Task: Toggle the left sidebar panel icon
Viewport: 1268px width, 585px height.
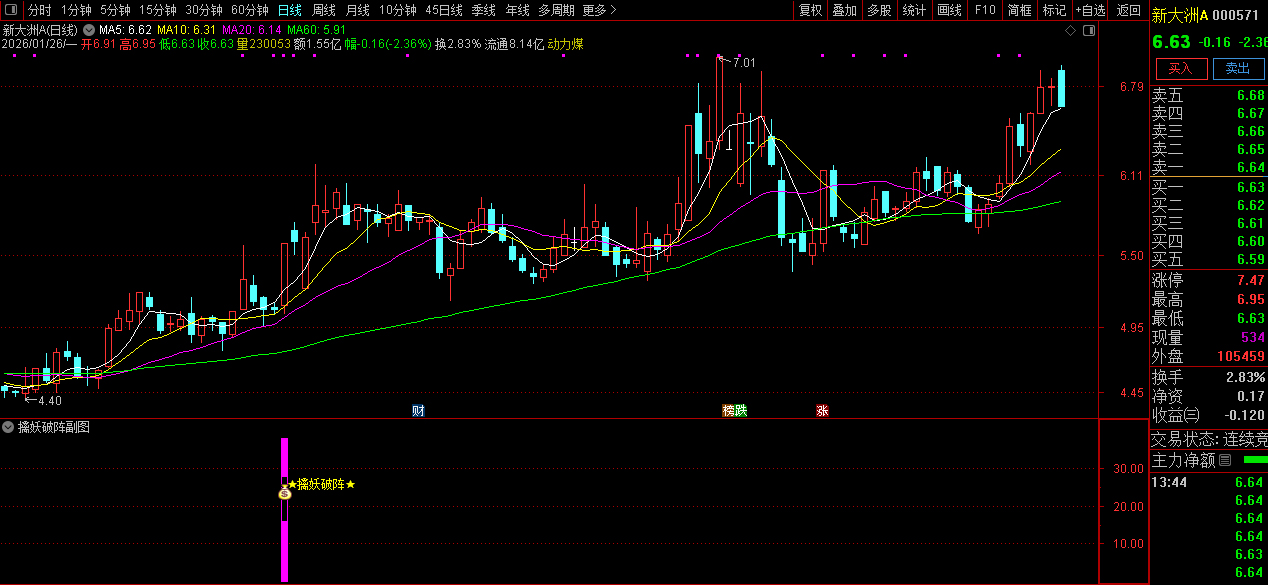Action: (13, 10)
